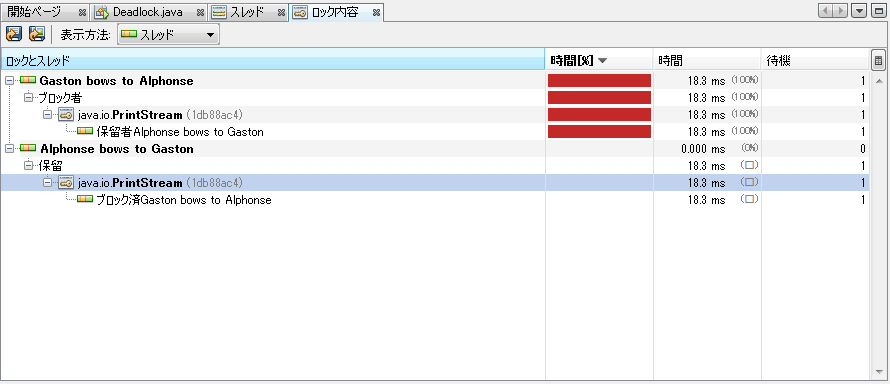Screen dimensions: 890x384
Task: Select the bold Alphonse bows to Gaston row
Action: (x=434, y=149)
